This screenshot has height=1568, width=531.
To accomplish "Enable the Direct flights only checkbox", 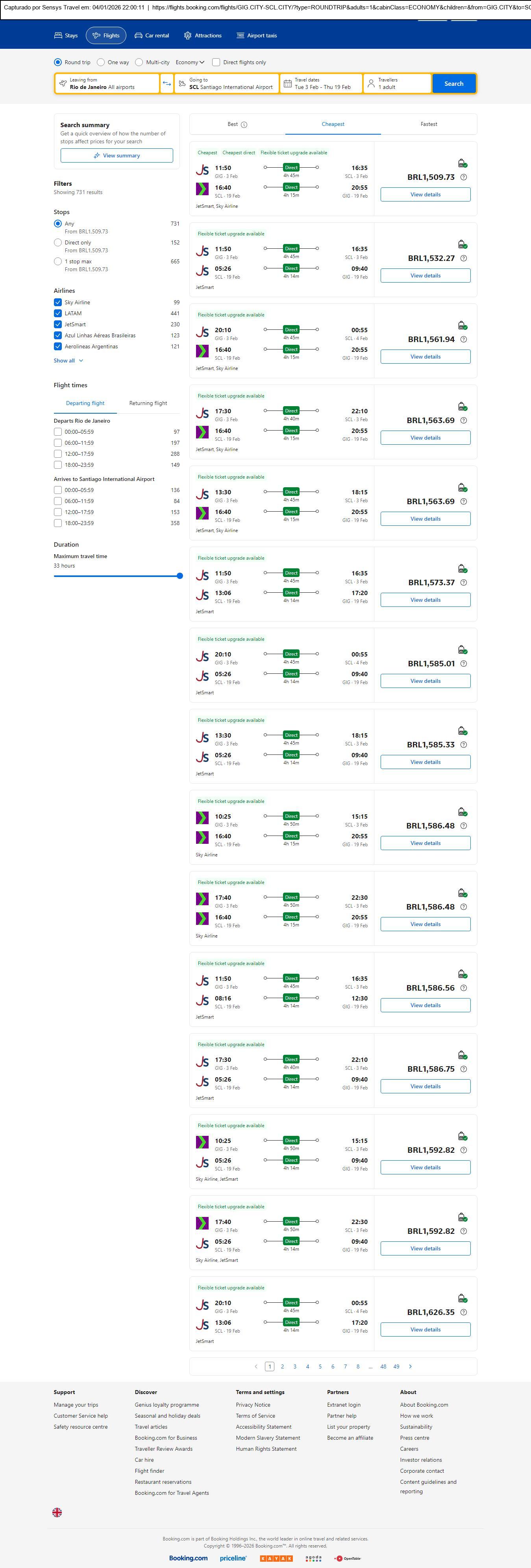I will pos(216,62).
